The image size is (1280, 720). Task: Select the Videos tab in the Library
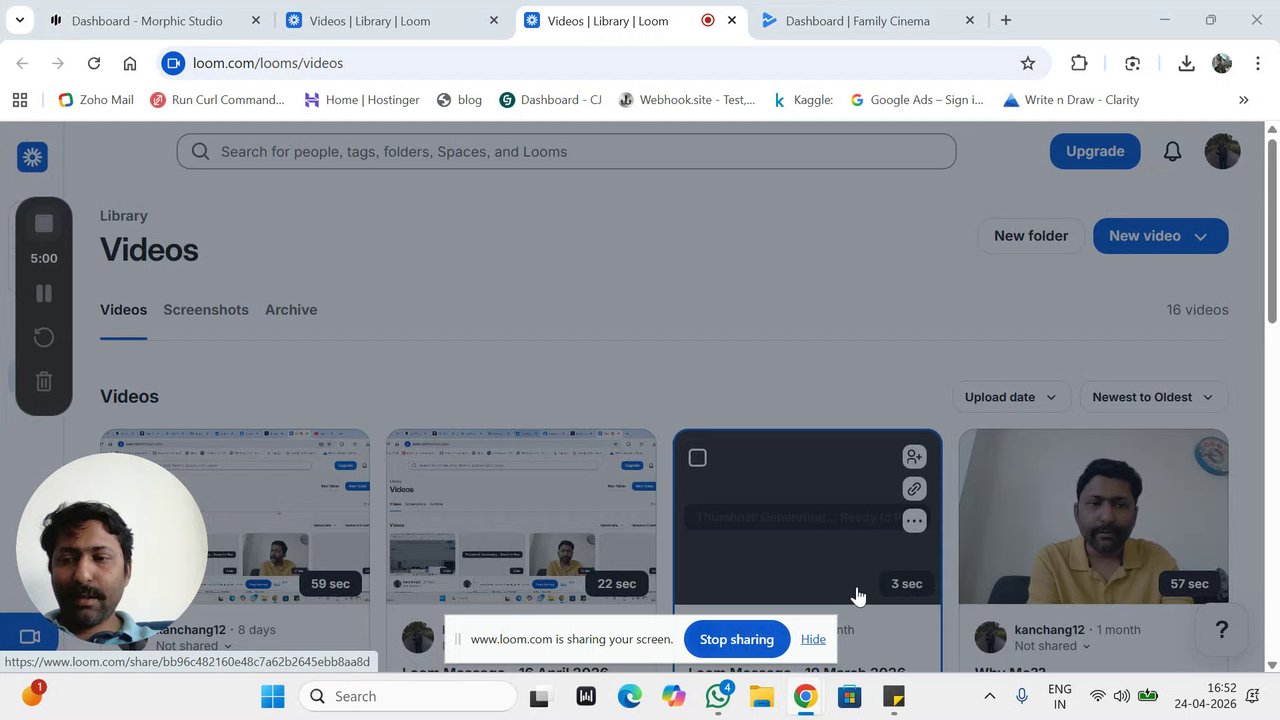123,310
